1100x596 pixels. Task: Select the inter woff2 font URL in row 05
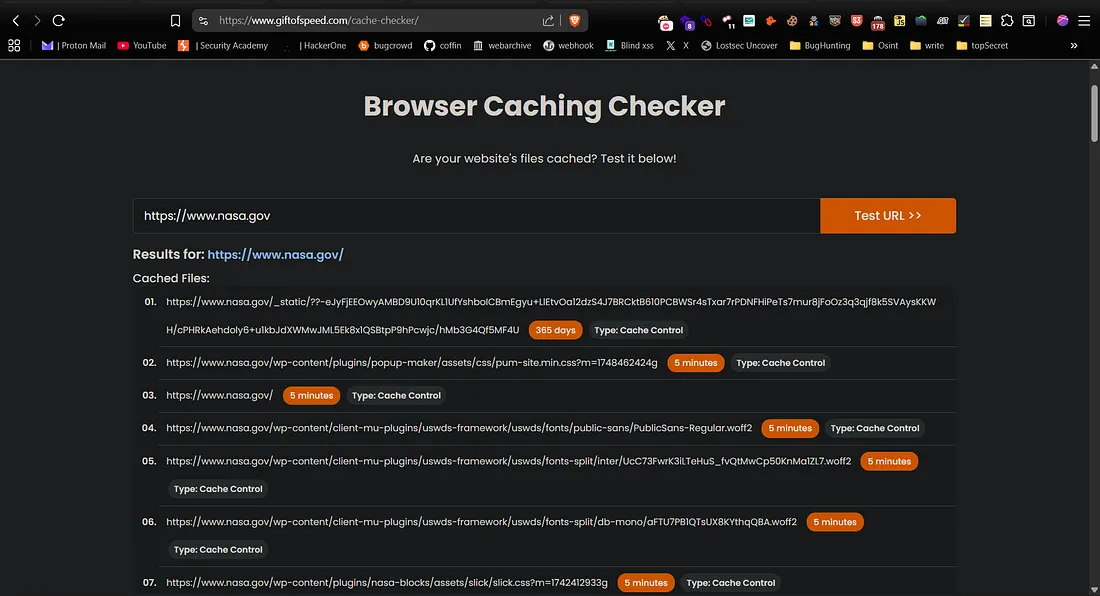point(509,461)
